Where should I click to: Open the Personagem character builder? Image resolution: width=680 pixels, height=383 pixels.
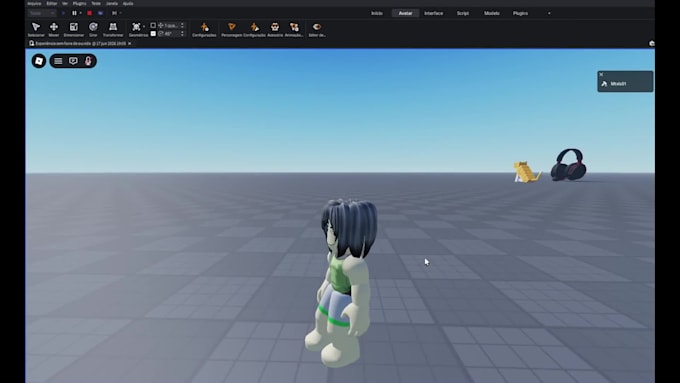tap(232, 29)
